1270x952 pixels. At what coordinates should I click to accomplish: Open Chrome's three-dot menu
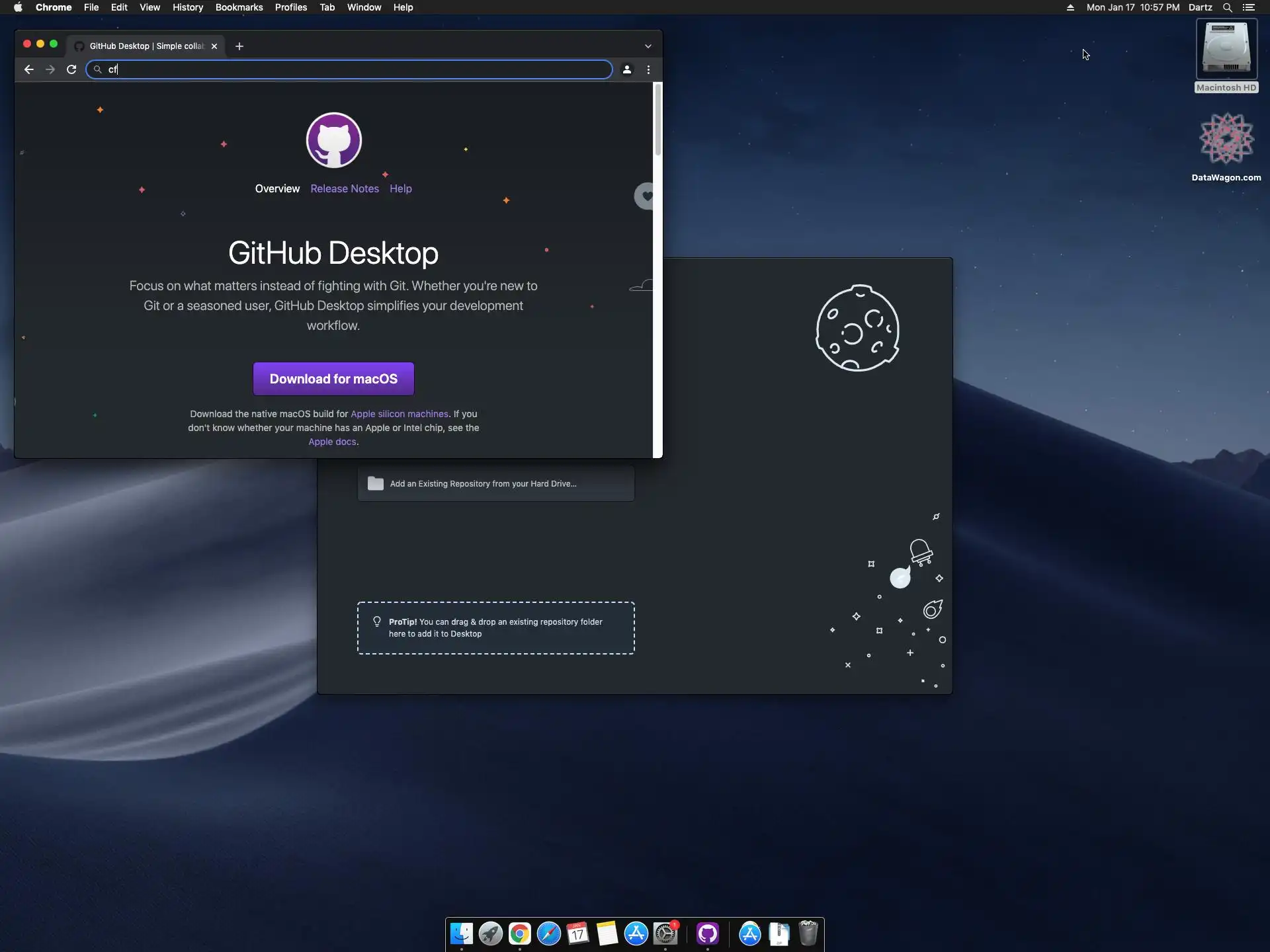[648, 69]
